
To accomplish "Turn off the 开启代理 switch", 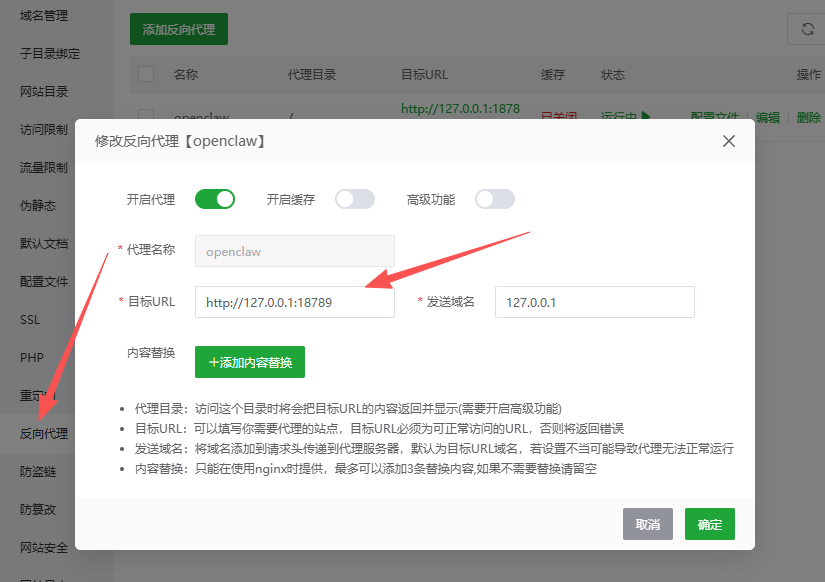I will coord(214,199).
